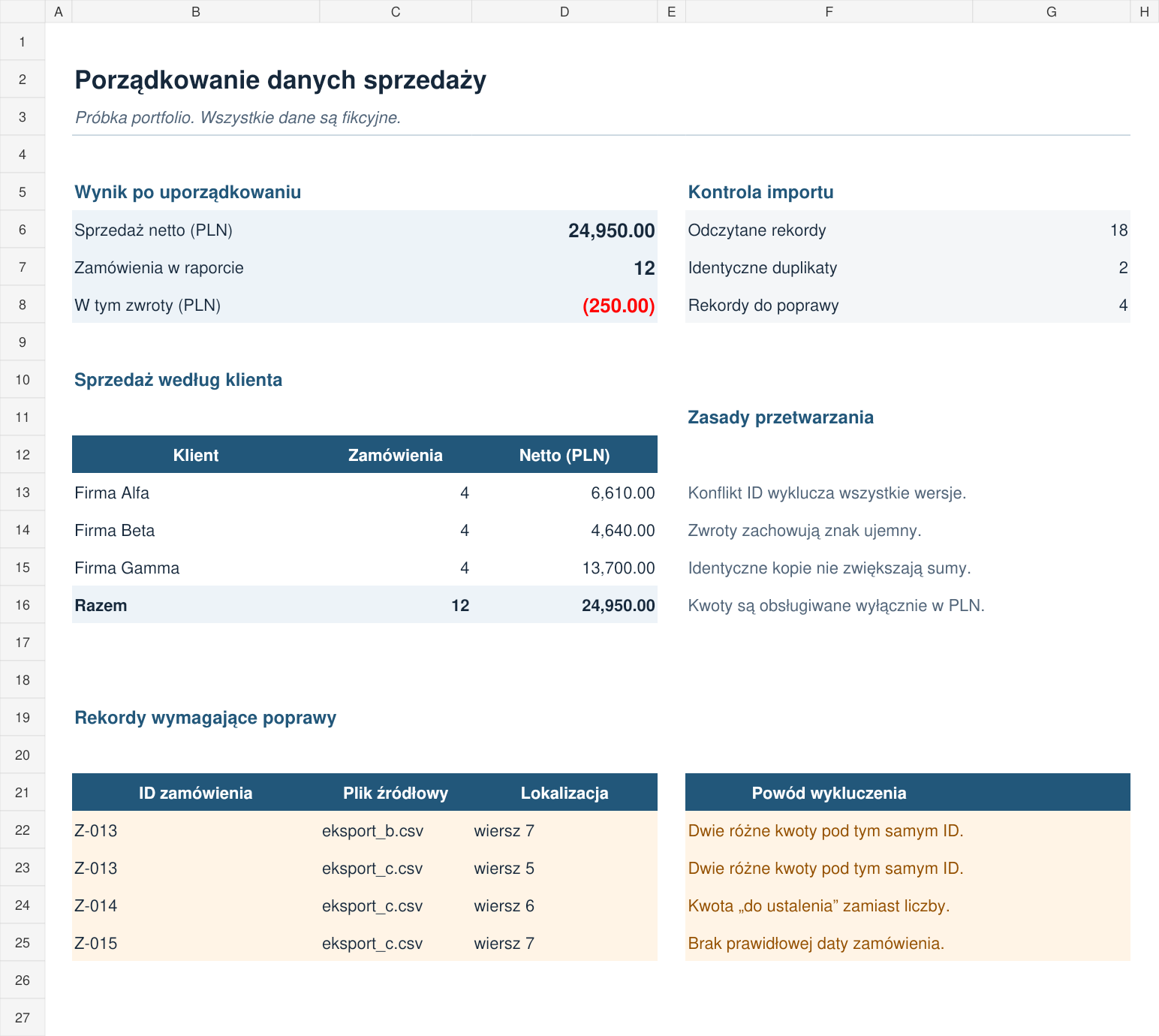Click the subtitle 'Próbka portfolio. Wszystkie dane są fikcyjne.'
Screen dimensions: 1159x1036
click(x=238, y=117)
